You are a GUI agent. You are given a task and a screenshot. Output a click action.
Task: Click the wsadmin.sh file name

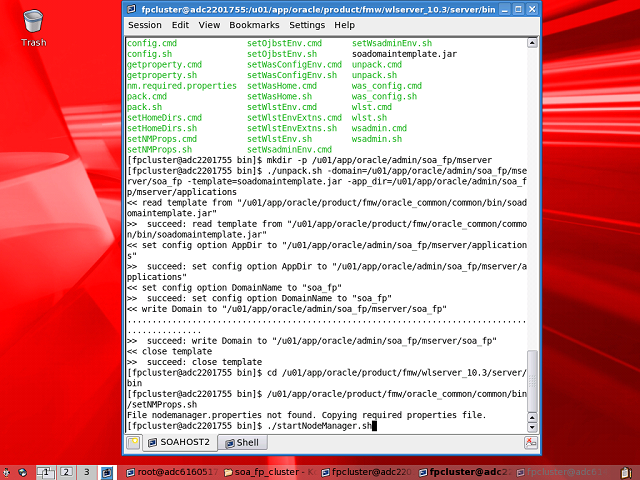[377, 139]
